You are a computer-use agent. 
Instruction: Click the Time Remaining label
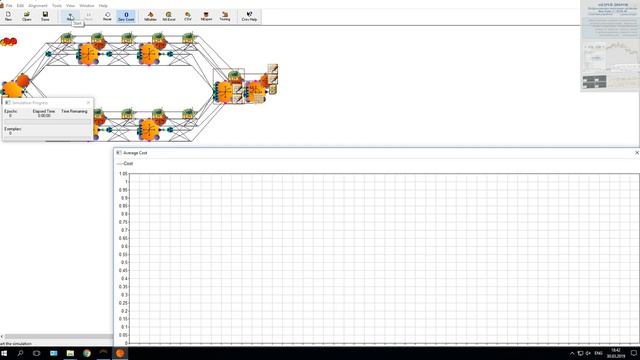click(x=74, y=111)
